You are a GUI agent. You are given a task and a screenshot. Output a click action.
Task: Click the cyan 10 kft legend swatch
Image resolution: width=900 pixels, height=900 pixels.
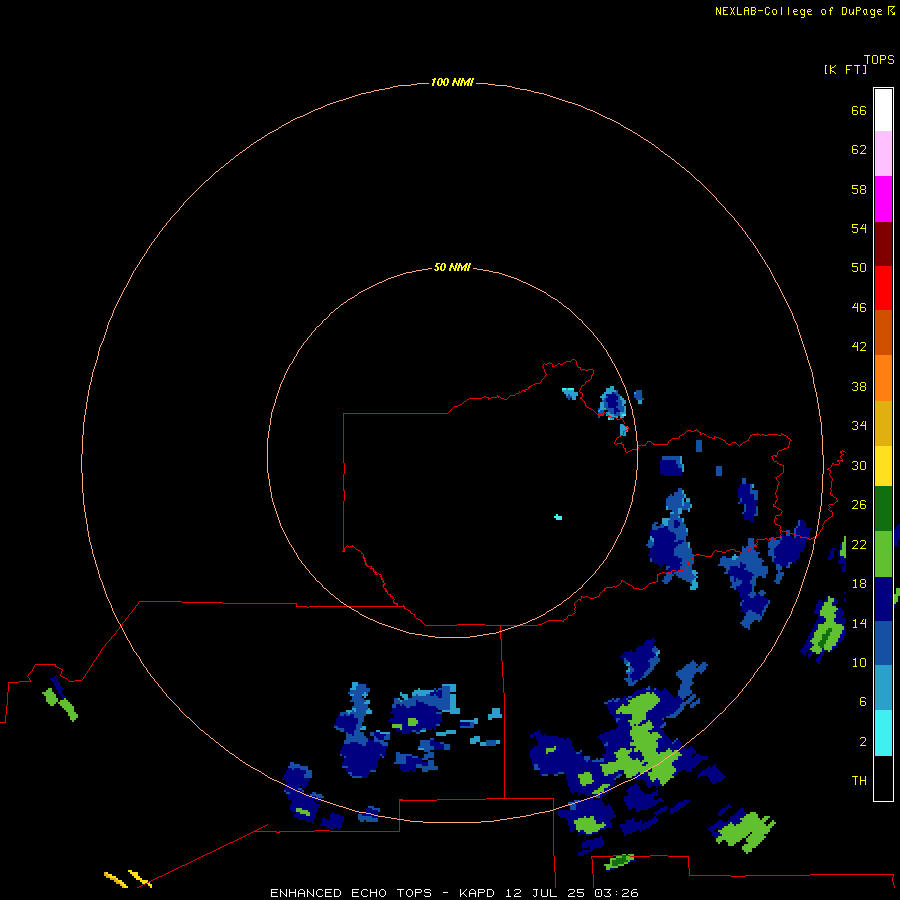(883, 733)
